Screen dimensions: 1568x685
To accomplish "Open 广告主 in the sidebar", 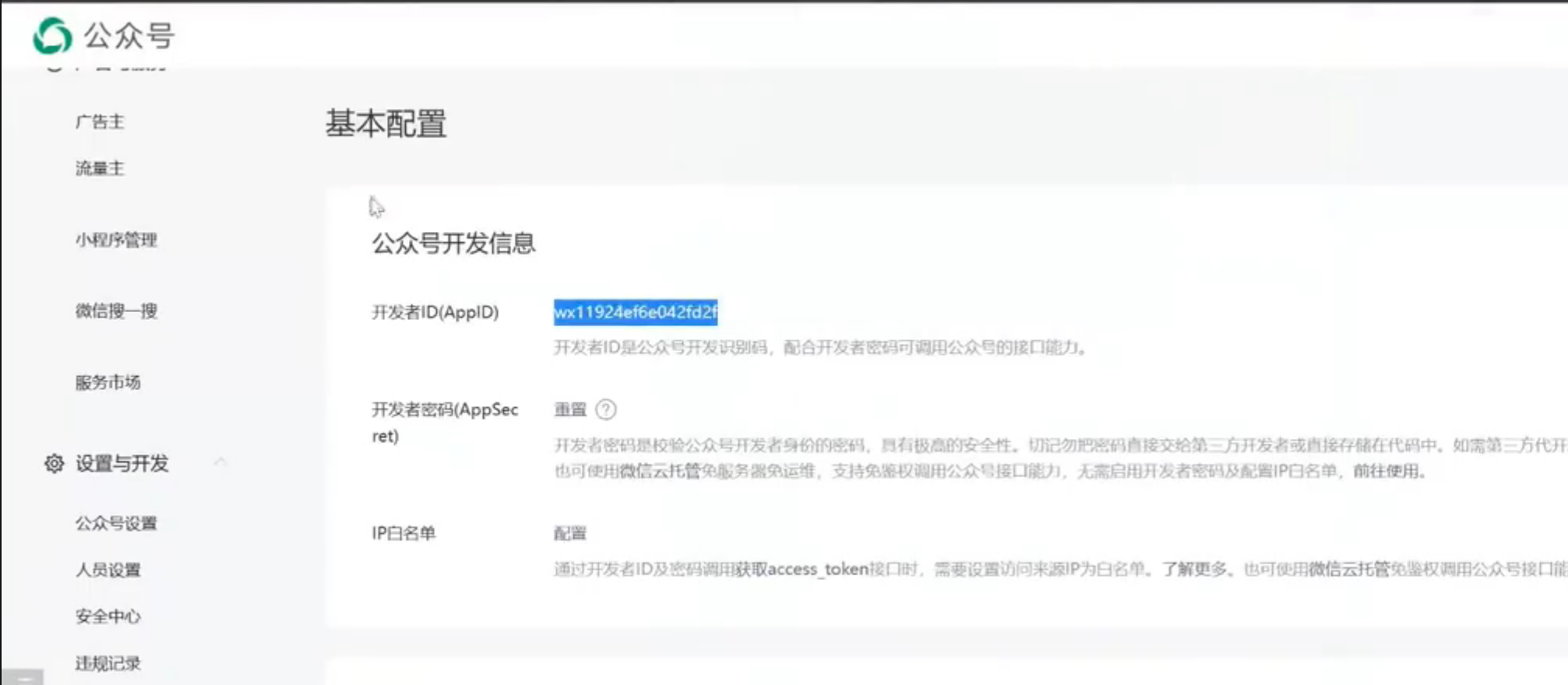I will (100, 122).
